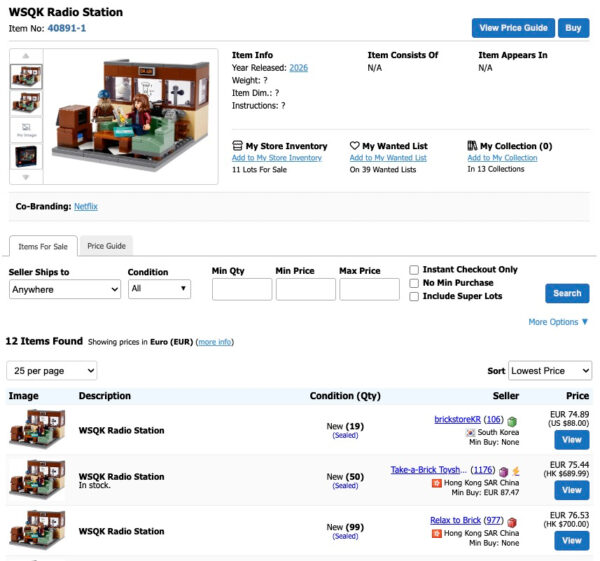Click the My Collection icon
The image size is (600, 561).
click(472, 146)
